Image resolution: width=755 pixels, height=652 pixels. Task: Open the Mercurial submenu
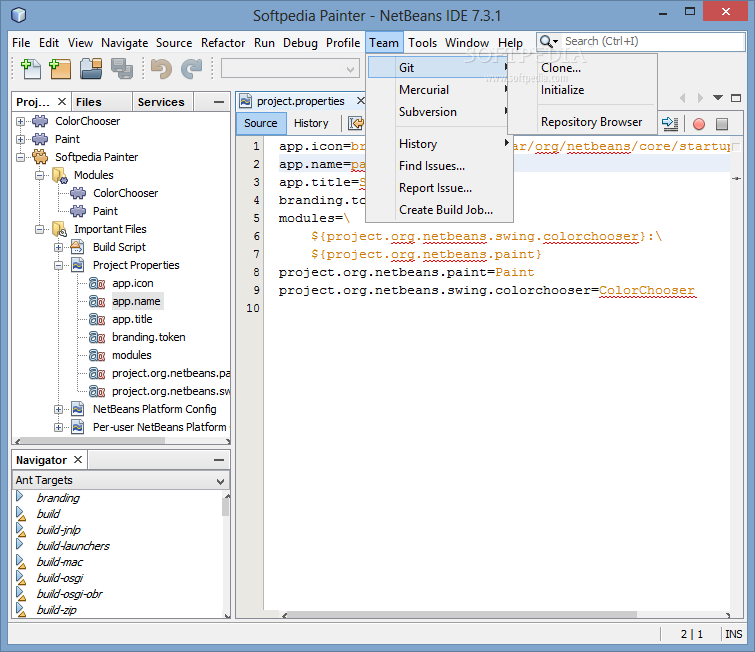(x=439, y=90)
